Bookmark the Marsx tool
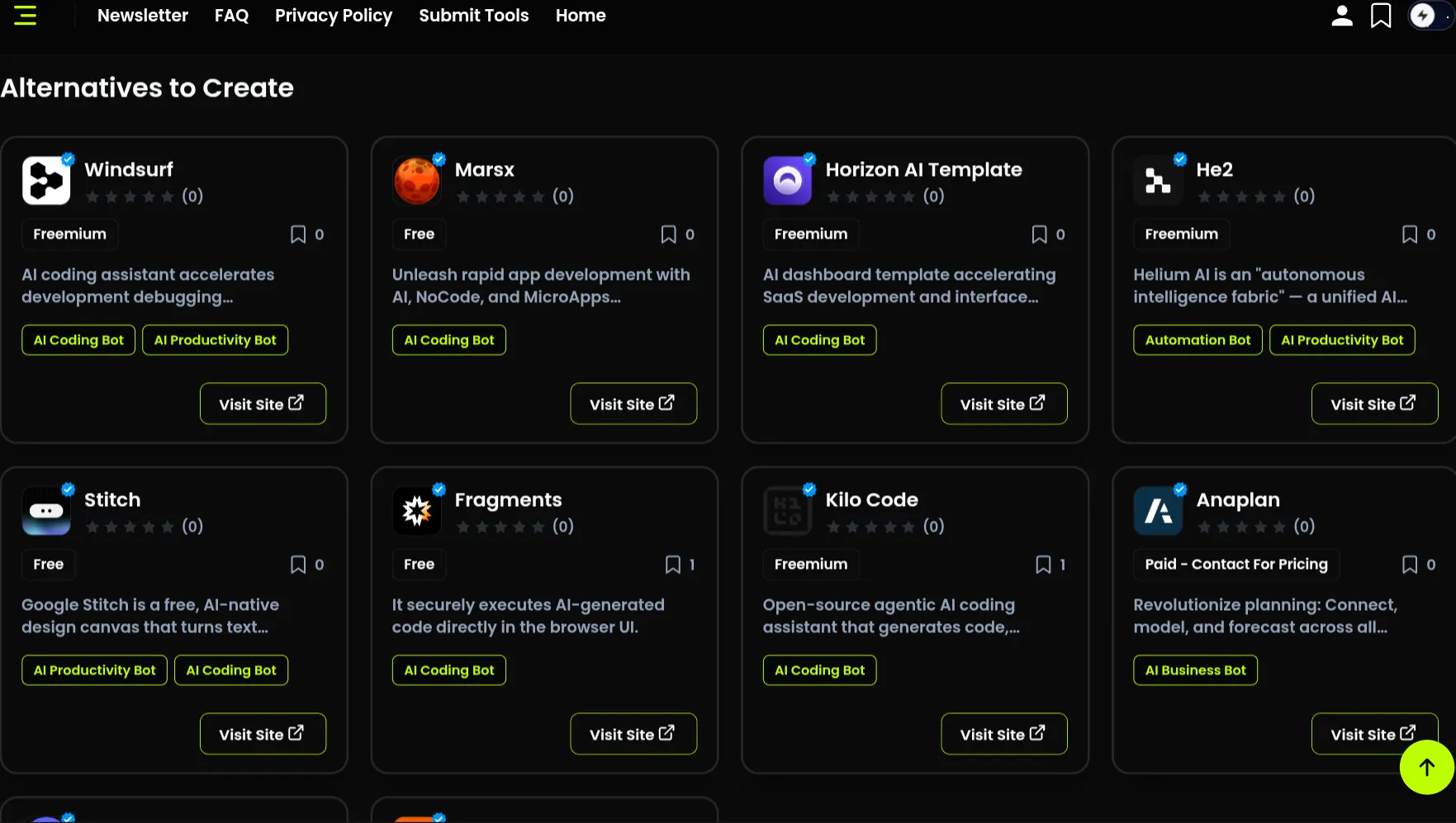This screenshot has height=823, width=1456. click(669, 234)
